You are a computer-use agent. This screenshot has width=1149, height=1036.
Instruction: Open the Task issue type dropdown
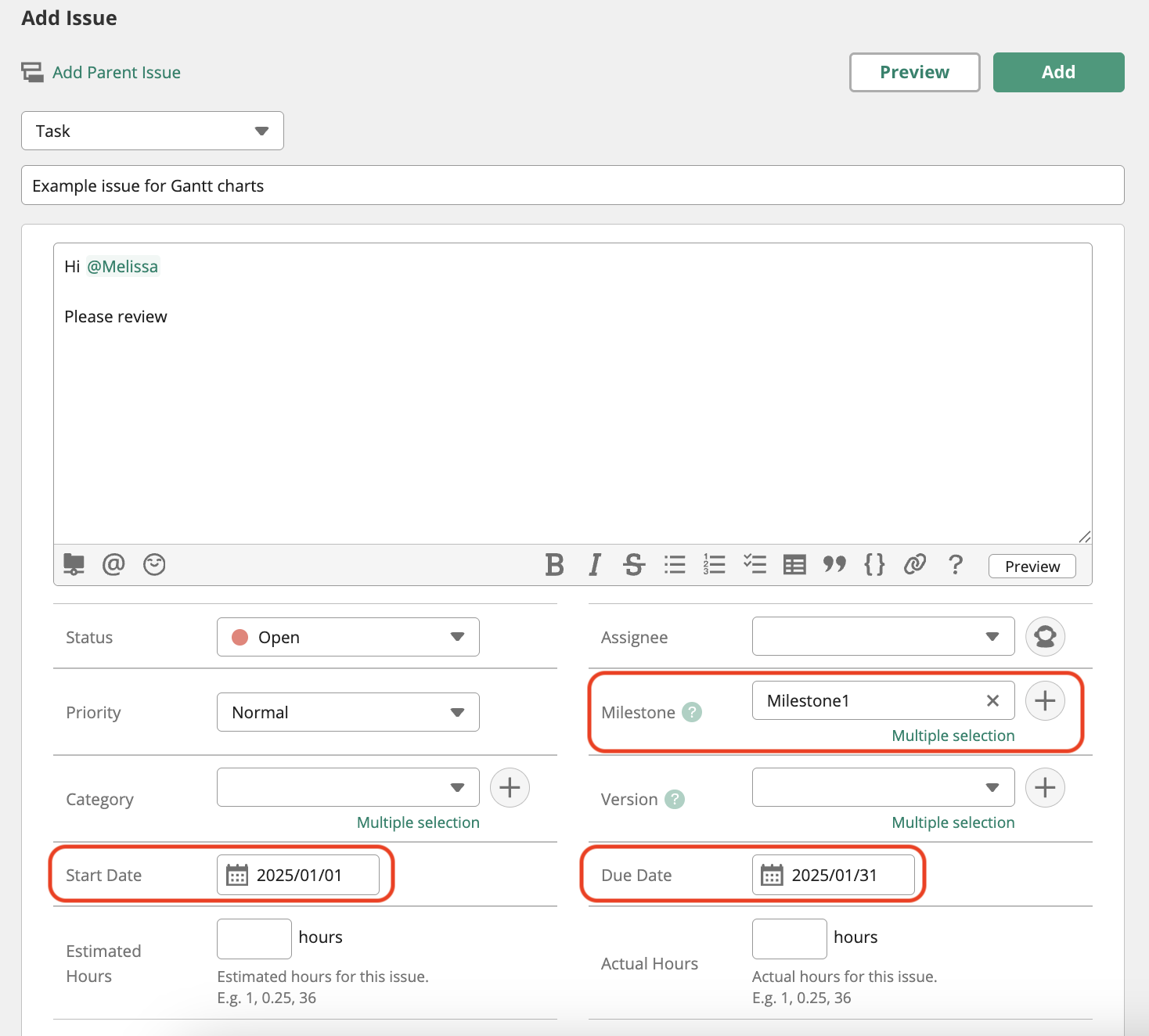(153, 131)
